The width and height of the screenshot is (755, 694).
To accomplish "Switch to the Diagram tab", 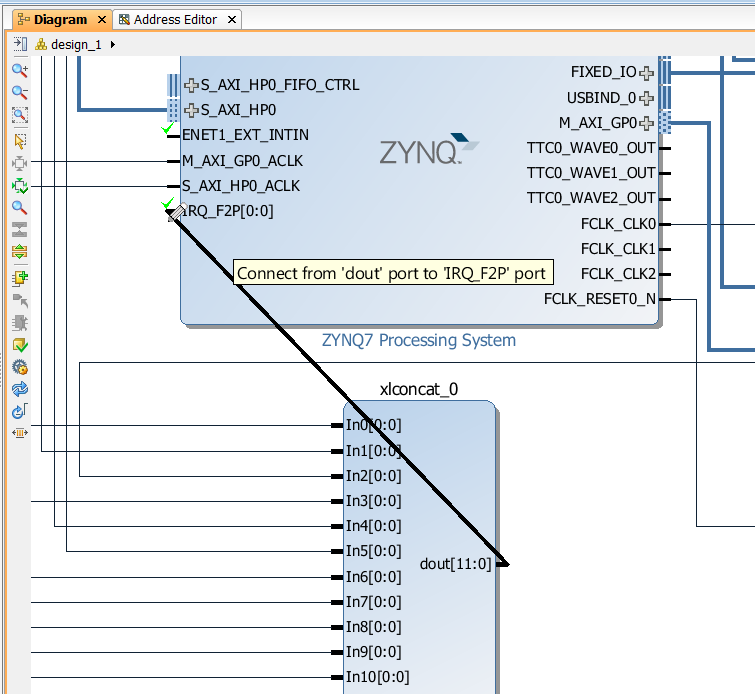I will [x=61, y=19].
